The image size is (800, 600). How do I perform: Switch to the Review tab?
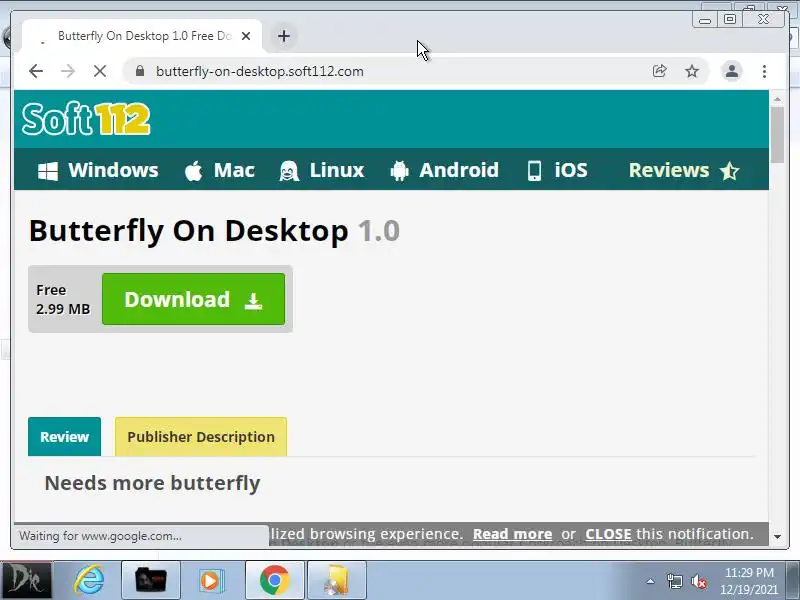(64, 437)
